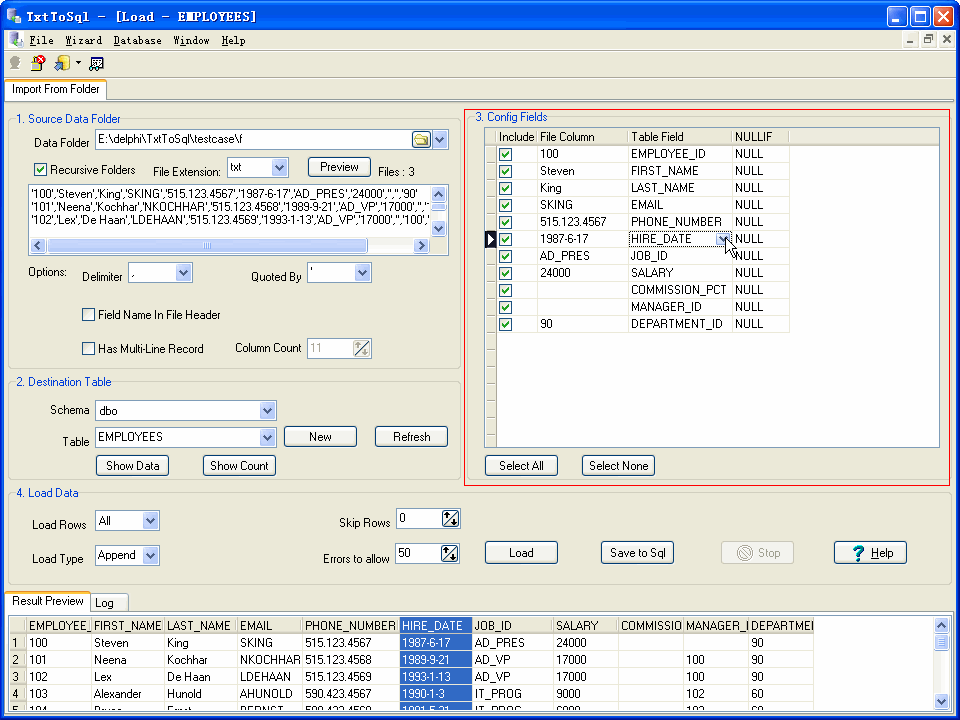
Task: Click the Preview button
Action: click(339, 167)
